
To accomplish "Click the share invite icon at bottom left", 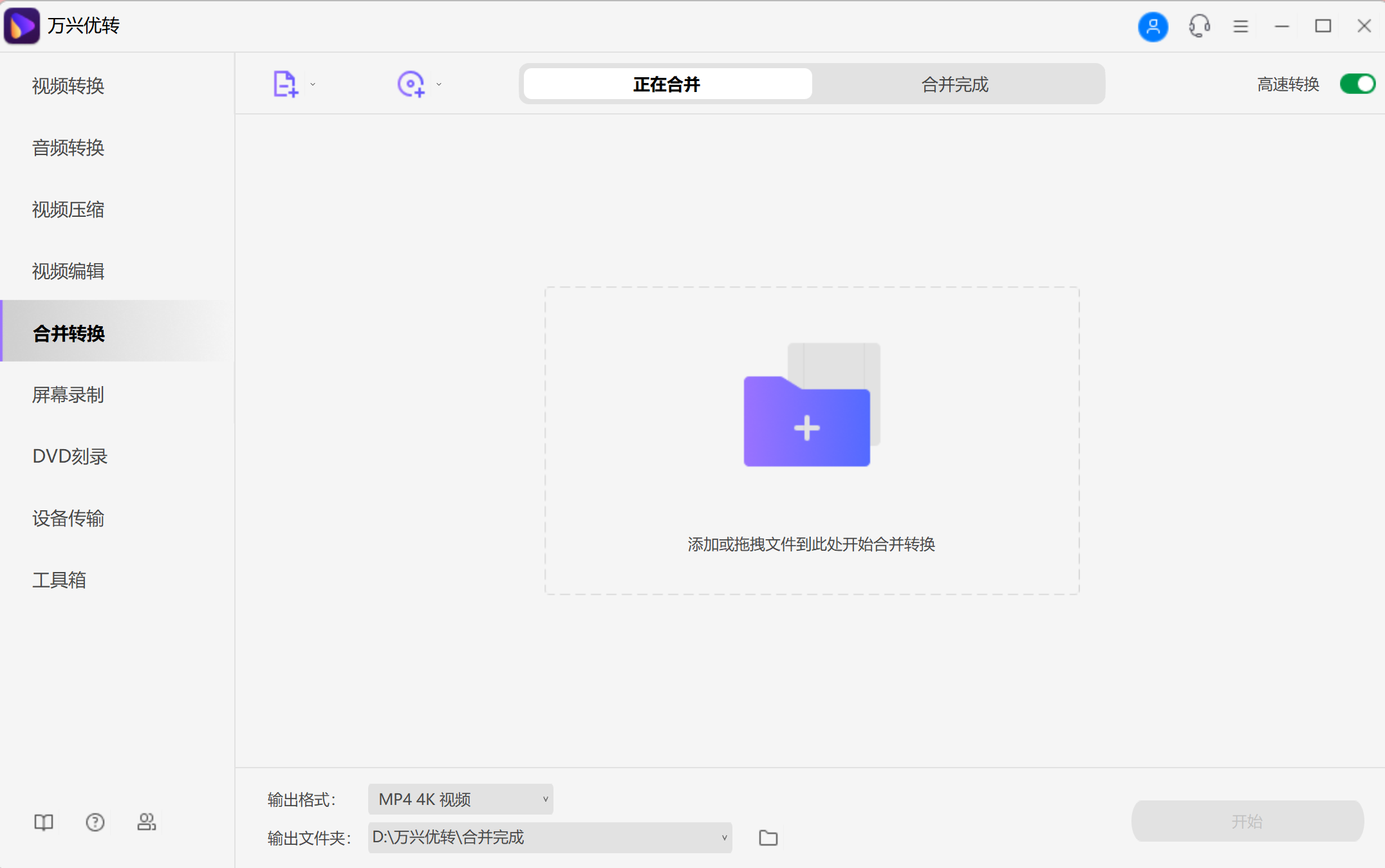I will coord(147,822).
